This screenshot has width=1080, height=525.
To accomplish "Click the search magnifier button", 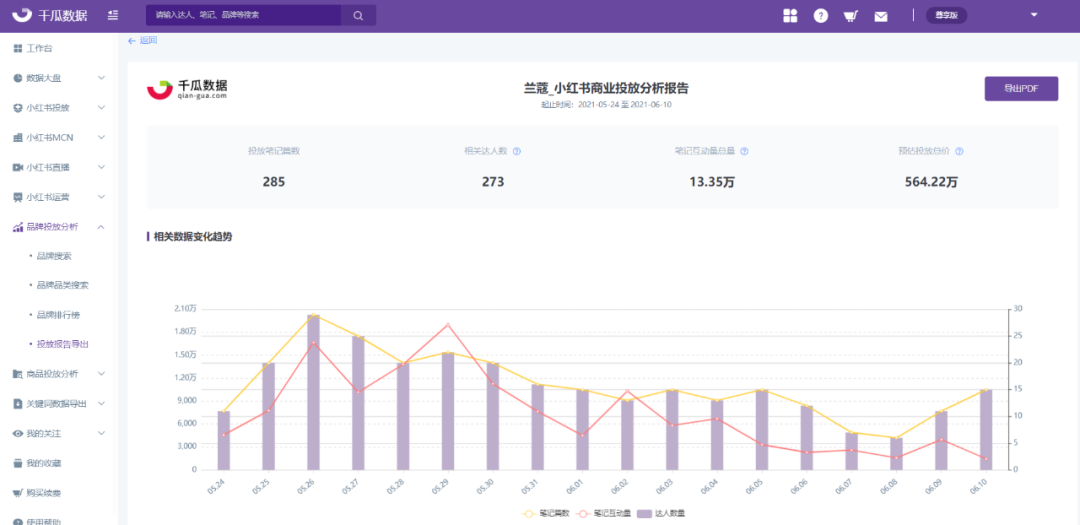I will (358, 15).
